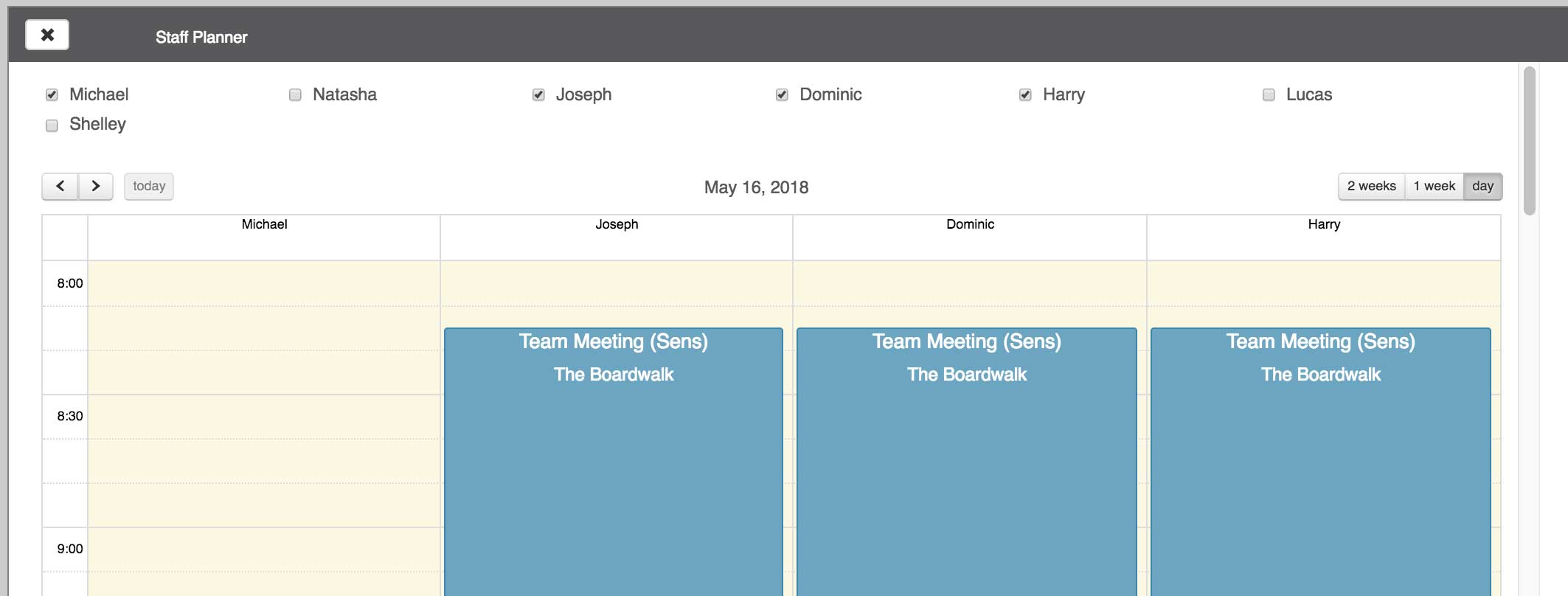Enable the Natasha staff checkbox

(295, 95)
